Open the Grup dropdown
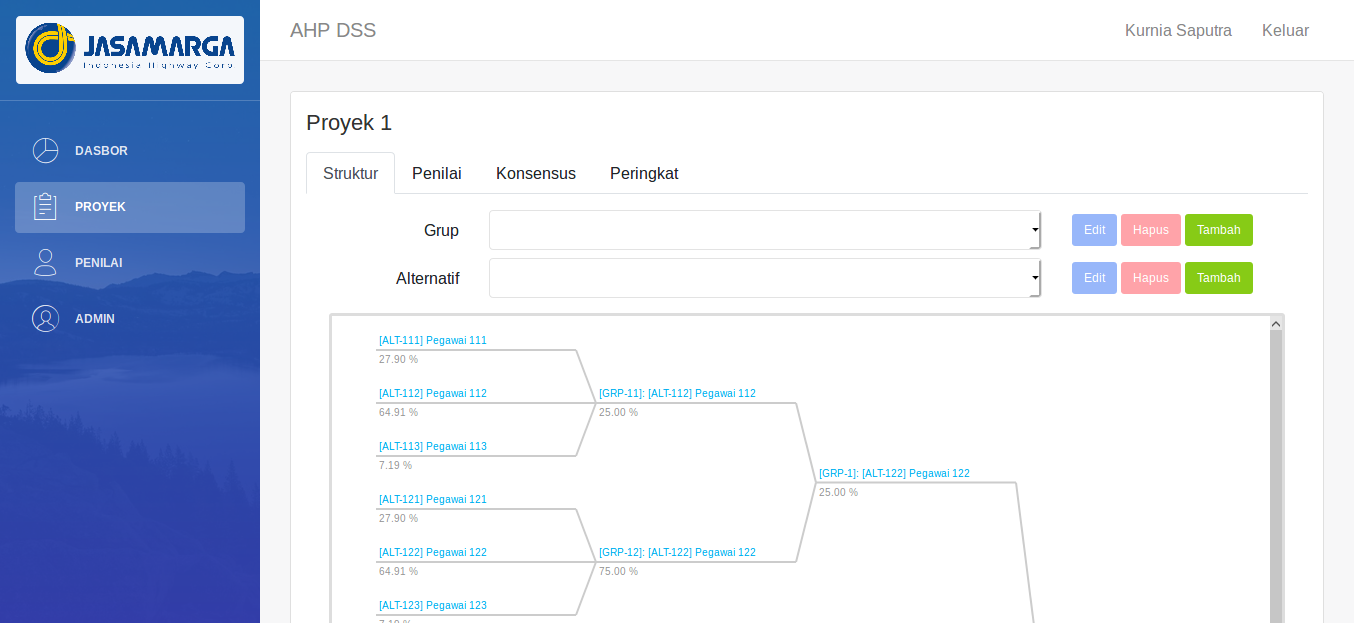The width and height of the screenshot is (1354, 623). pos(764,230)
